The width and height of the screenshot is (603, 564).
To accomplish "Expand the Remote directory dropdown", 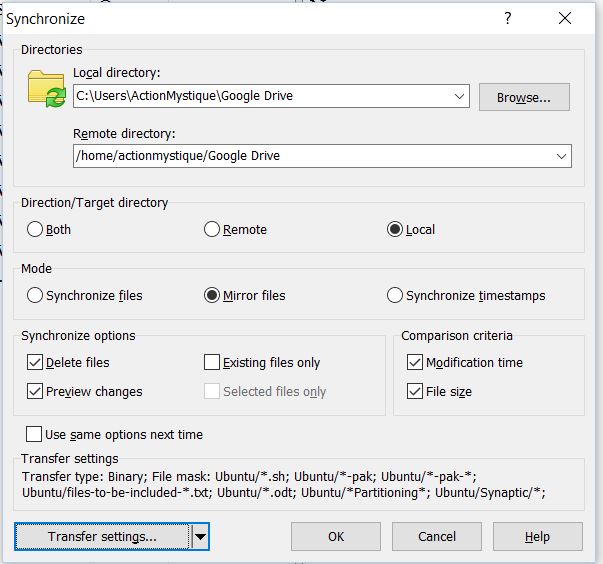I will tap(561, 156).
